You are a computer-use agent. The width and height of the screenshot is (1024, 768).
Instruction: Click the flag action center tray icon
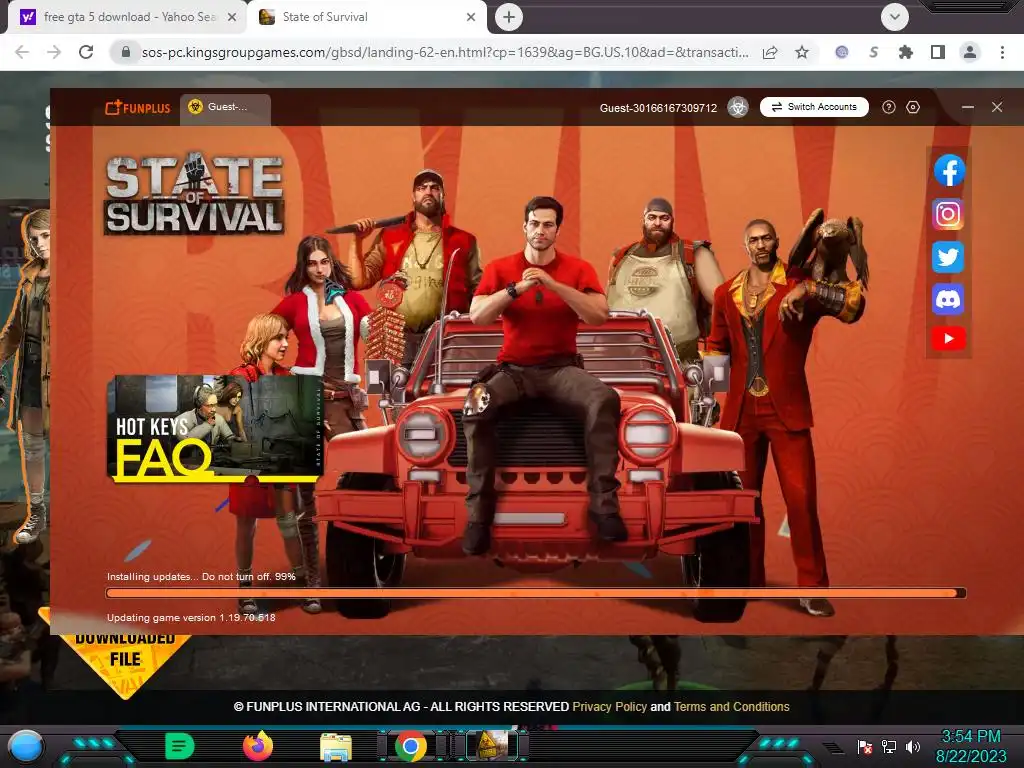[865, 747]
